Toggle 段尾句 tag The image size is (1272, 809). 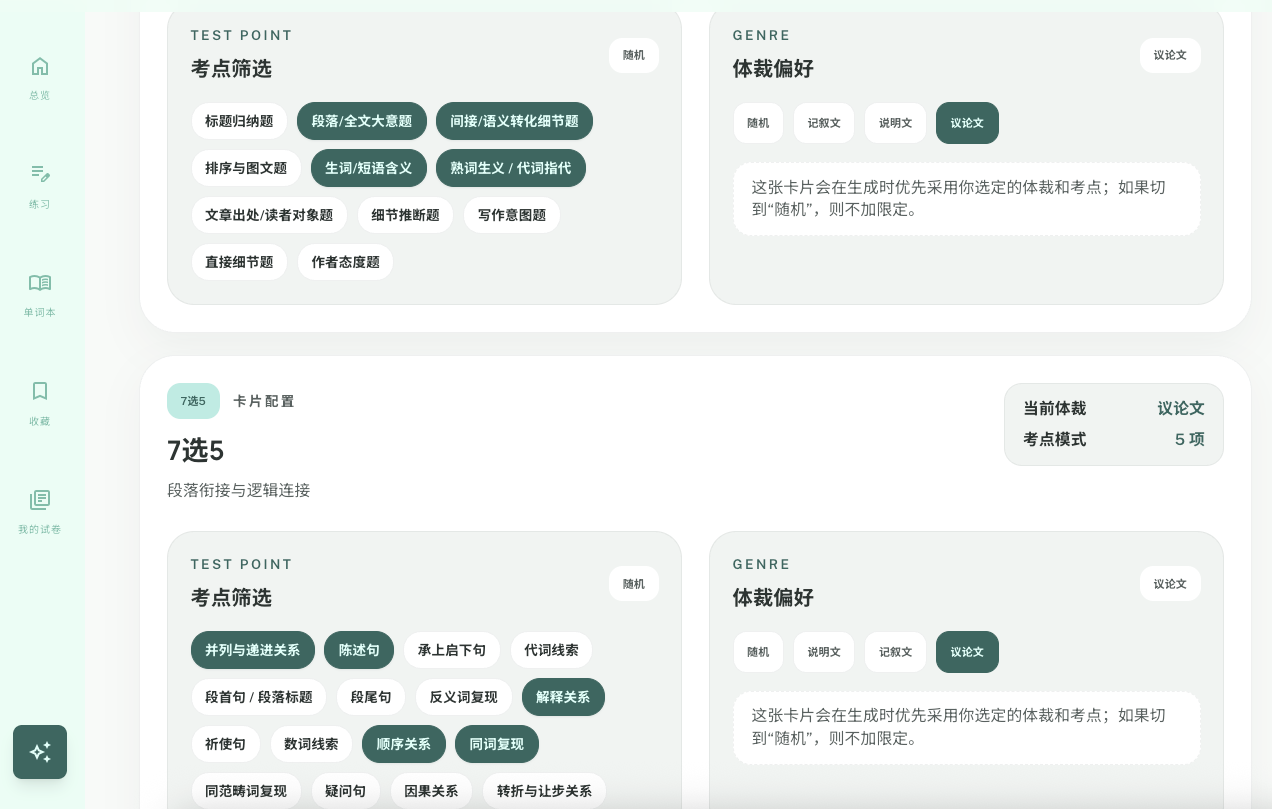tap(371, 697)
